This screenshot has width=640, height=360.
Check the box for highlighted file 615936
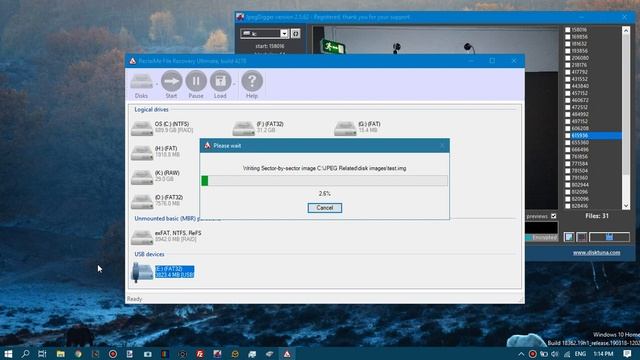pos(567,136)
